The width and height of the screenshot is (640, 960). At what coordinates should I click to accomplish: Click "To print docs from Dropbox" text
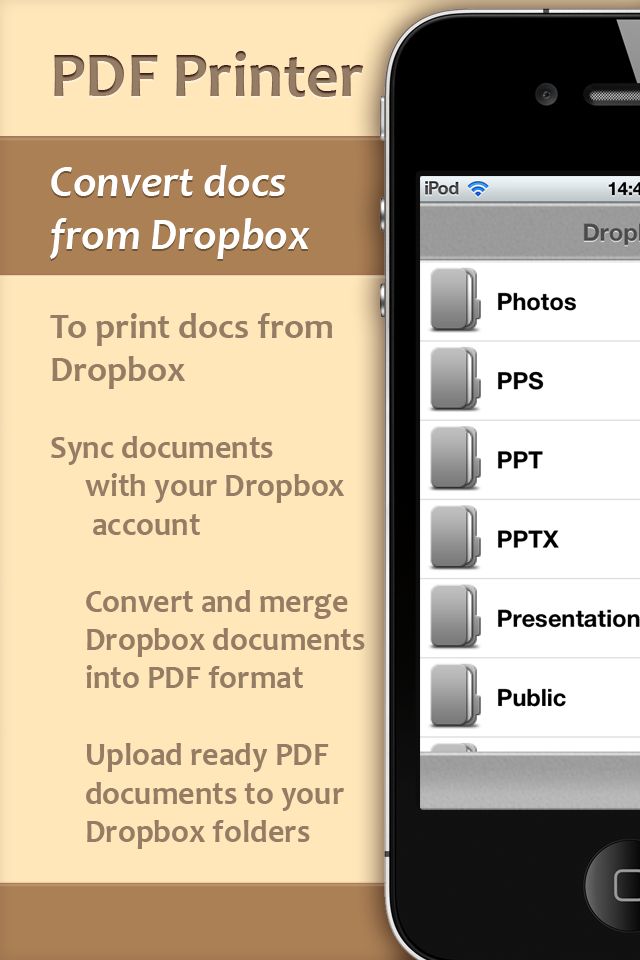click(192, 348)
